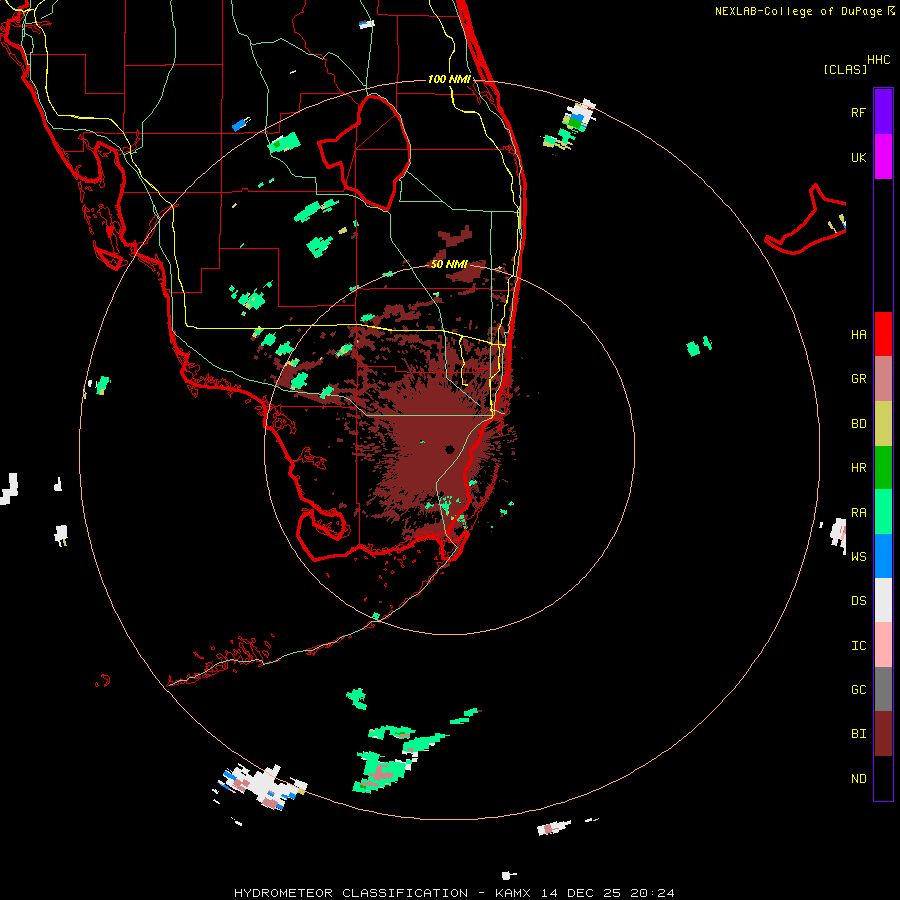Click the Hydrometeor Classification KAMX title caption
Screen dimensions: 900x900
(x=454, y=893)
